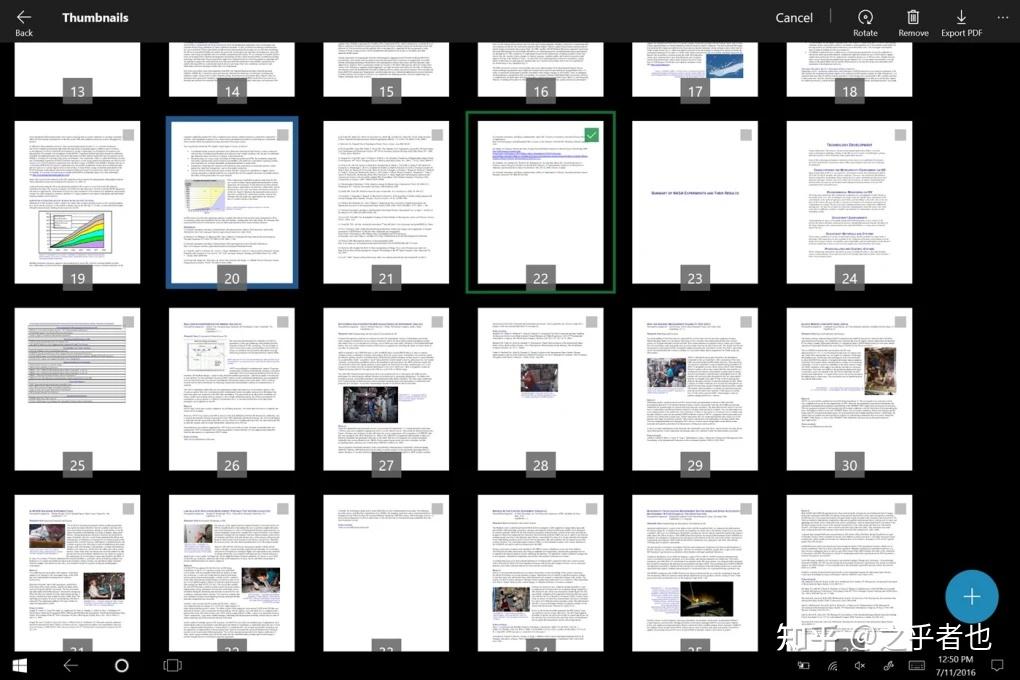Check the selection box on page 20

[282, 135]
